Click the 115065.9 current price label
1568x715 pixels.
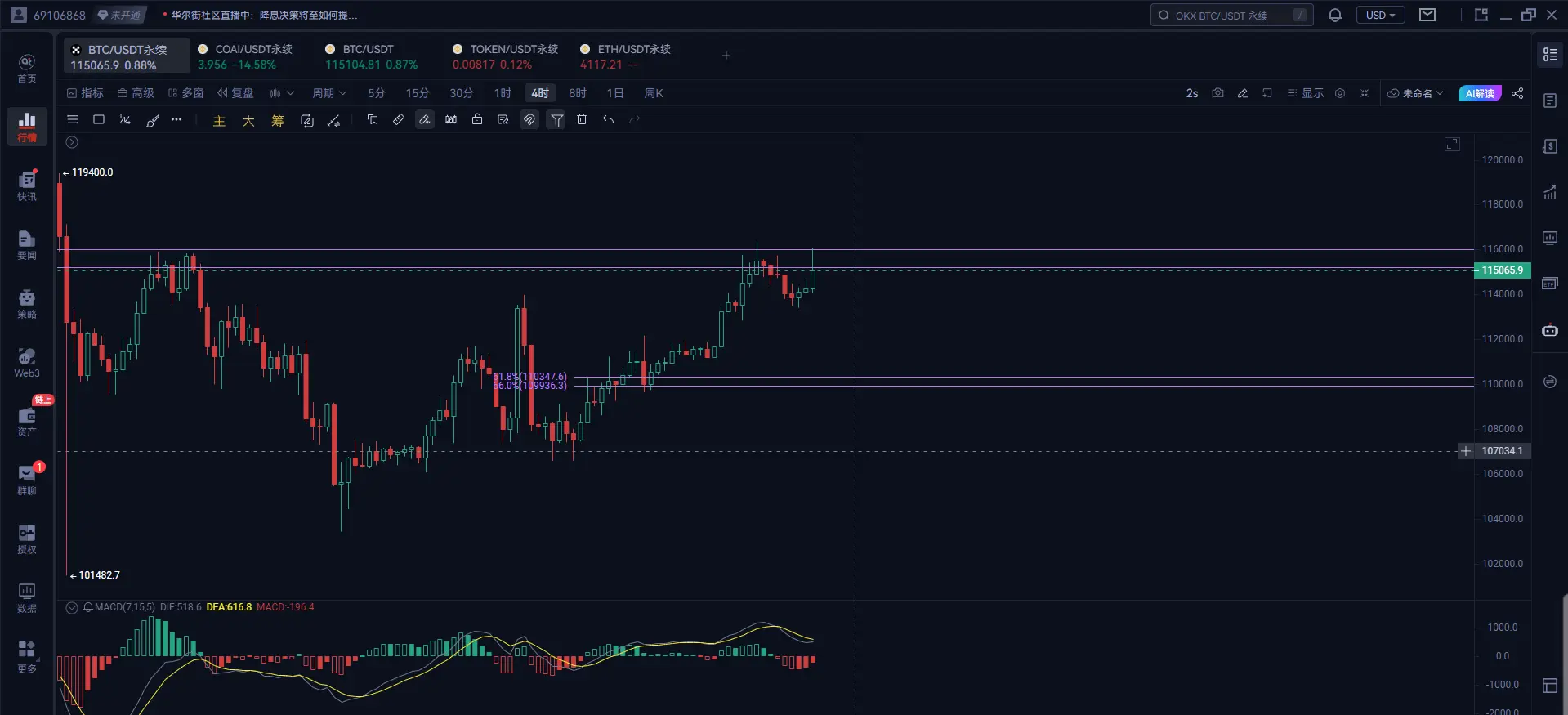click(1503, 270)
